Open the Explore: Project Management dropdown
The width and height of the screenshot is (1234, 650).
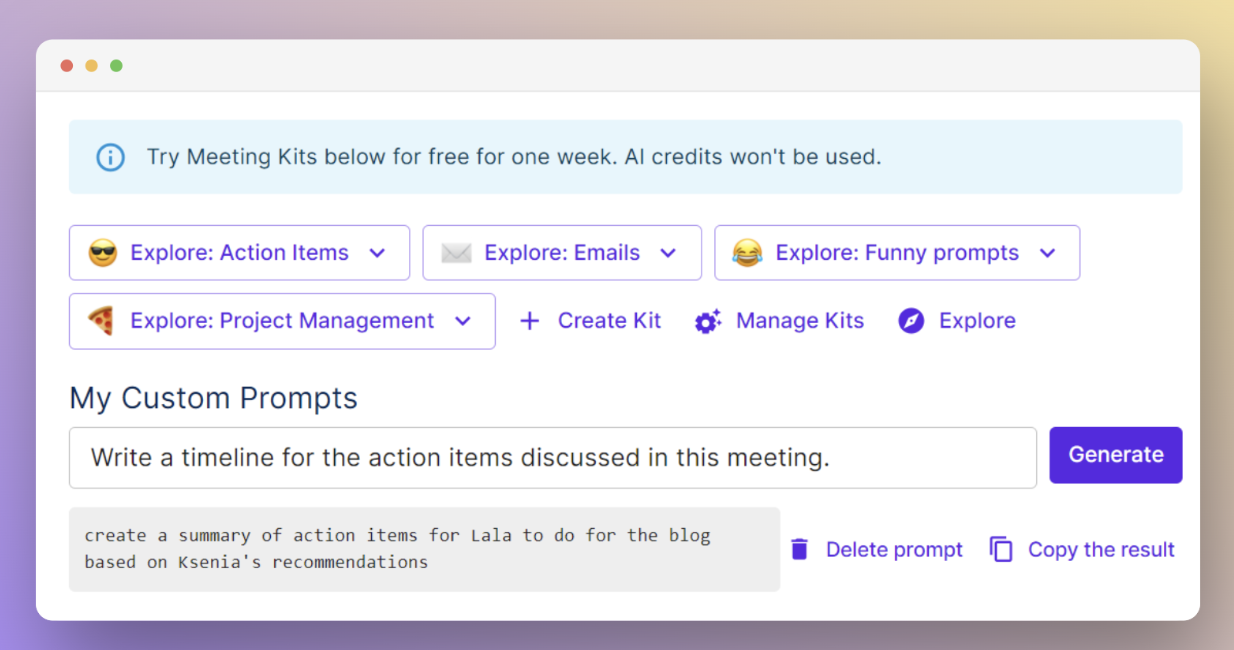pyautogui.click(x=463, y=321)
